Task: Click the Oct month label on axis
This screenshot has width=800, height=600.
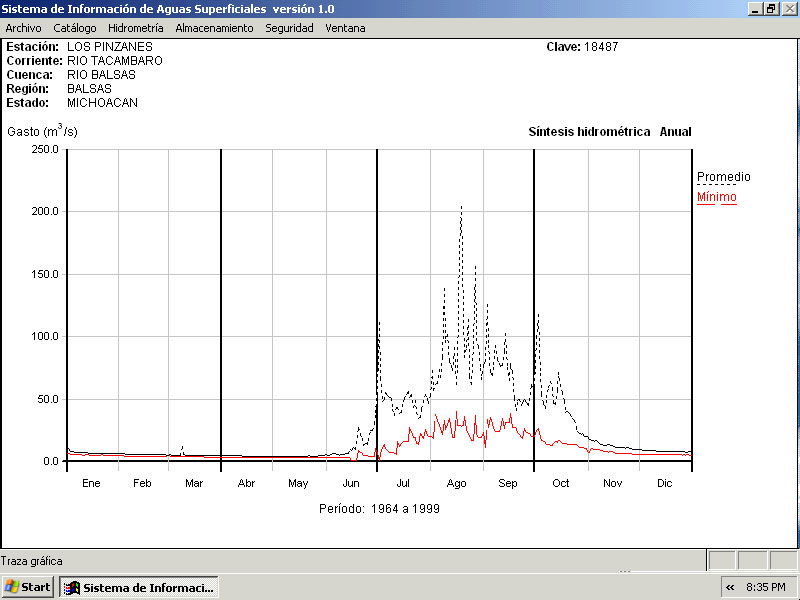Action: tap(561, 483)
